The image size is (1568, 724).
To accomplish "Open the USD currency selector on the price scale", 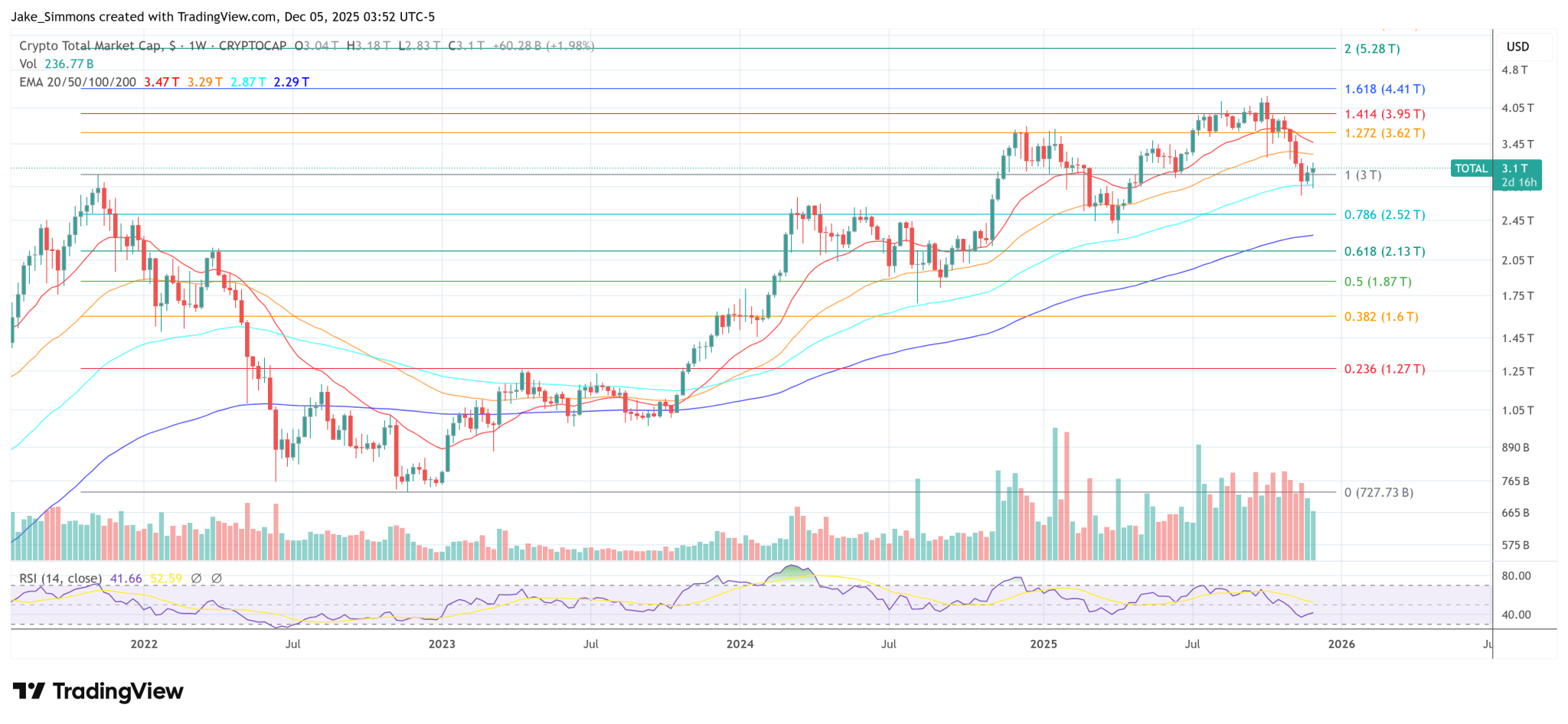I will [x=1517, y=47].
